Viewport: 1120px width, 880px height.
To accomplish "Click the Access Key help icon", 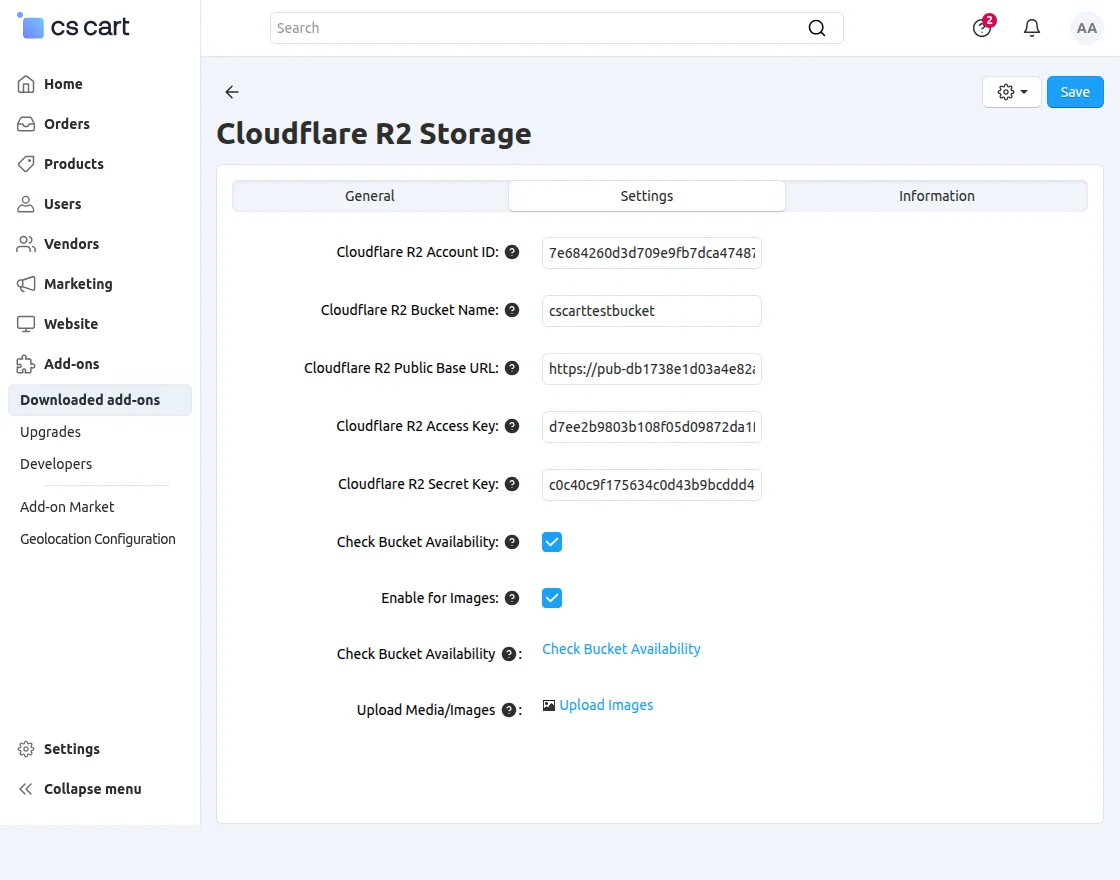I will point(512,426).
